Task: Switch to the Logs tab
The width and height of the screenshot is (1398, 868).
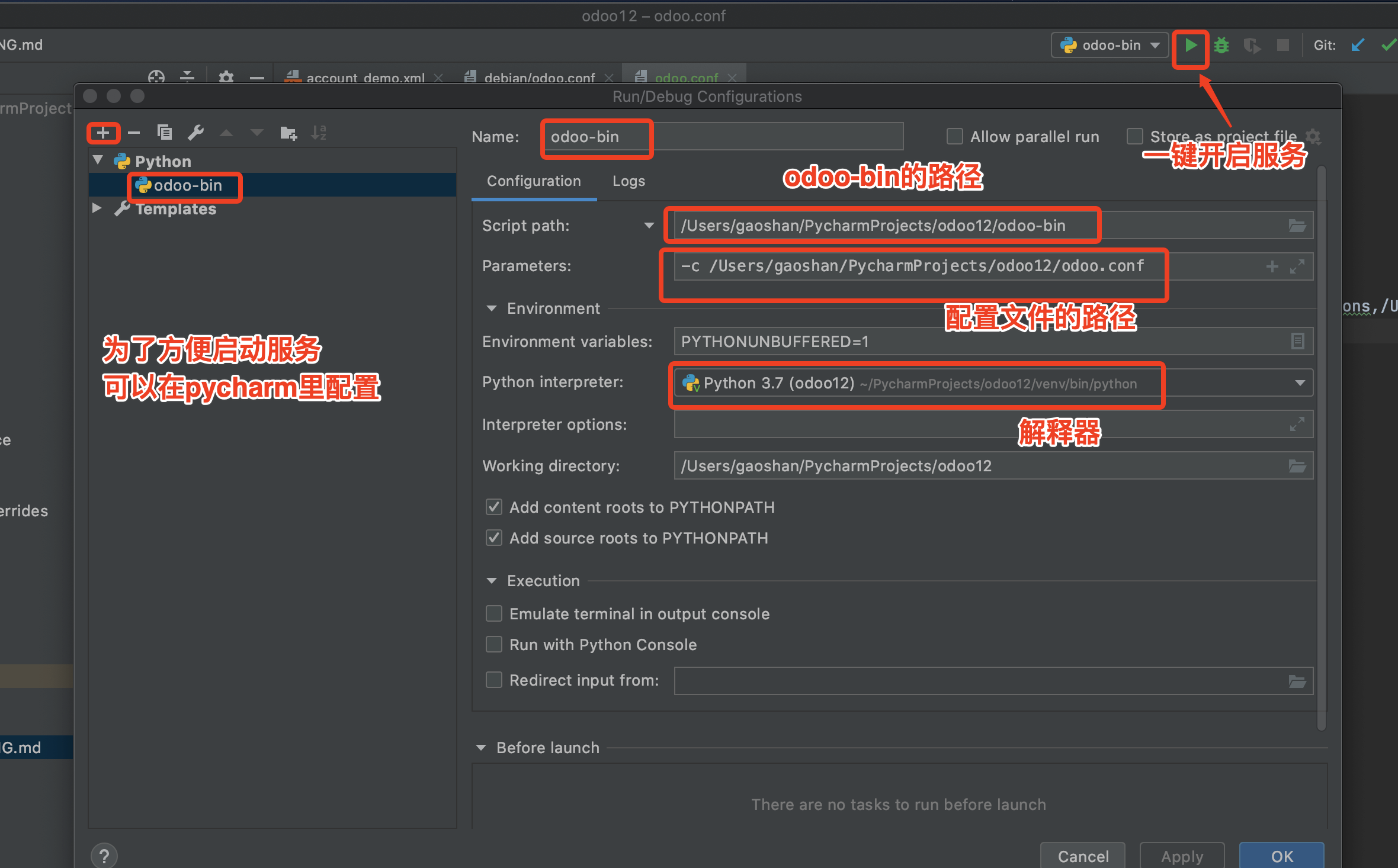Action: coord(628,181)
